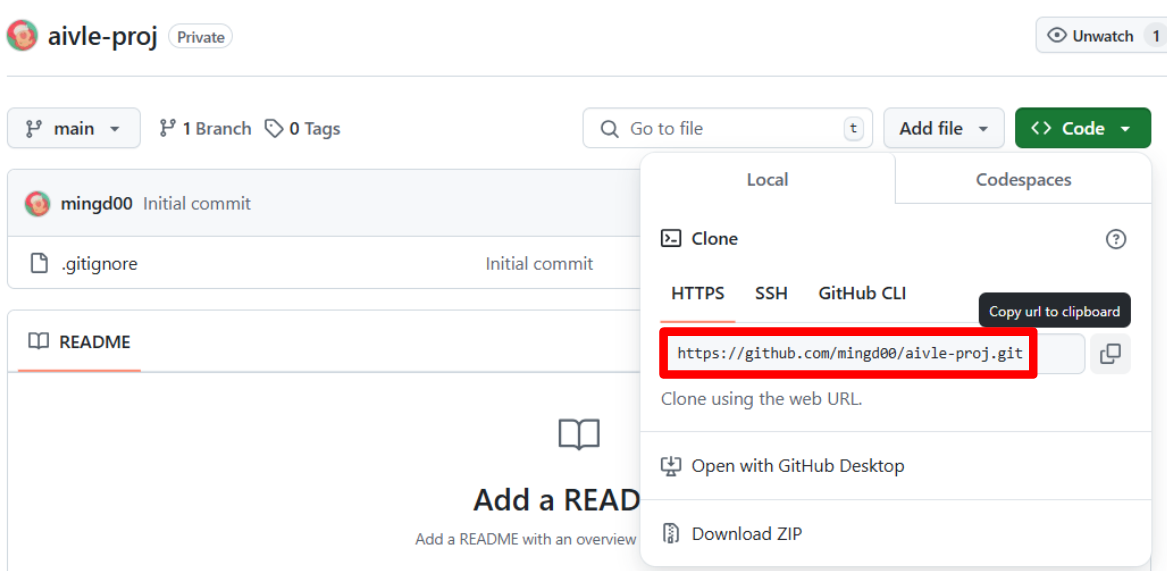This screenshot has height=571, width=1167.
Task: Click the mingd00 avatar in commit row
Action: click(x=37, y=203)
